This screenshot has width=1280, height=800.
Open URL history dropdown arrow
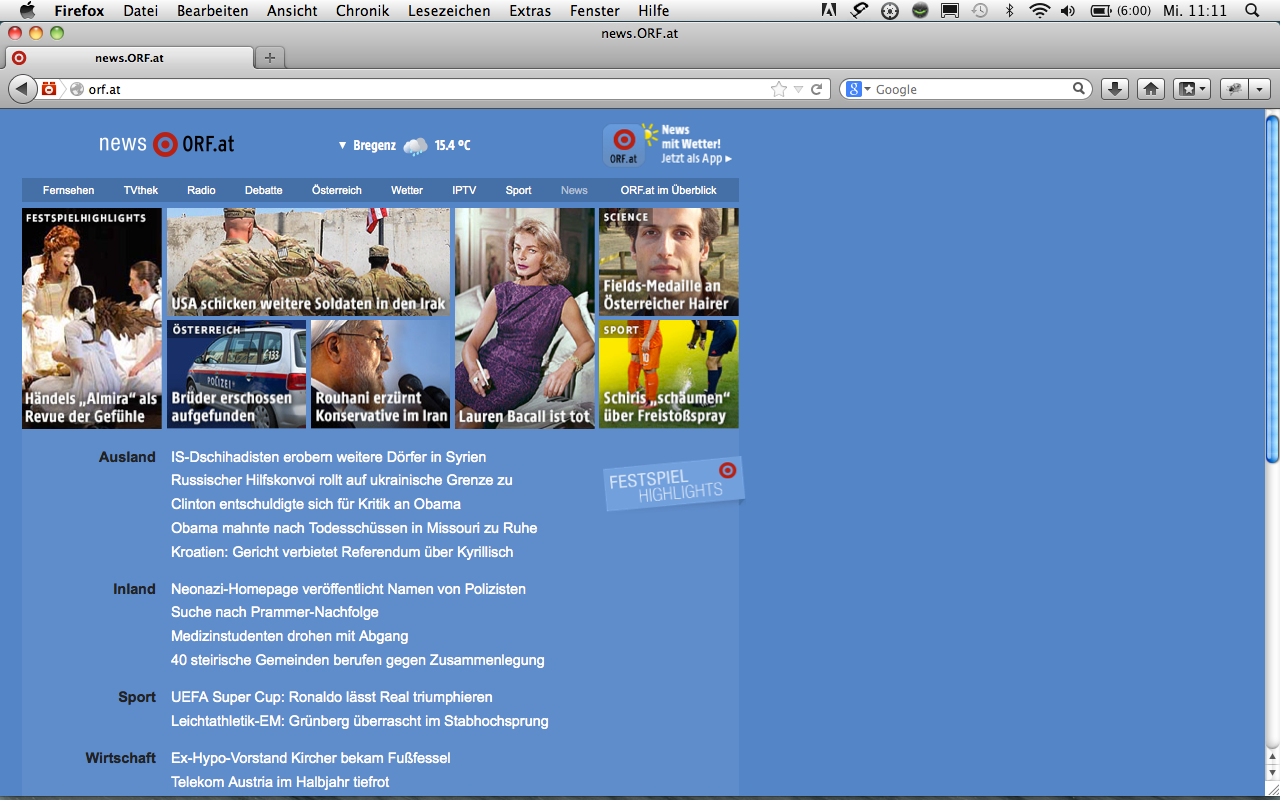click(x=798, y=89)
